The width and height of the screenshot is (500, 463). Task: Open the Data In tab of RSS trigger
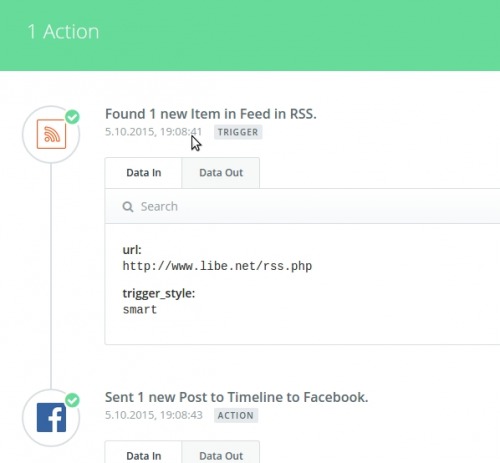(144, 173)
